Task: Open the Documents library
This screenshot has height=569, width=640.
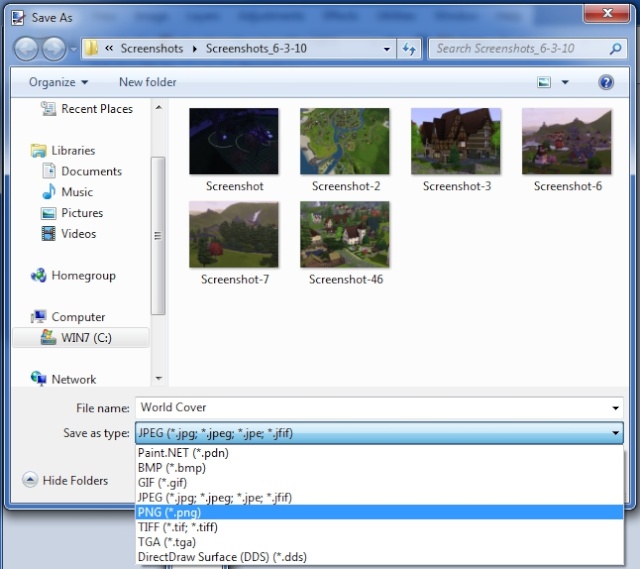Action: pyautogui.click(x=91, y=171)
